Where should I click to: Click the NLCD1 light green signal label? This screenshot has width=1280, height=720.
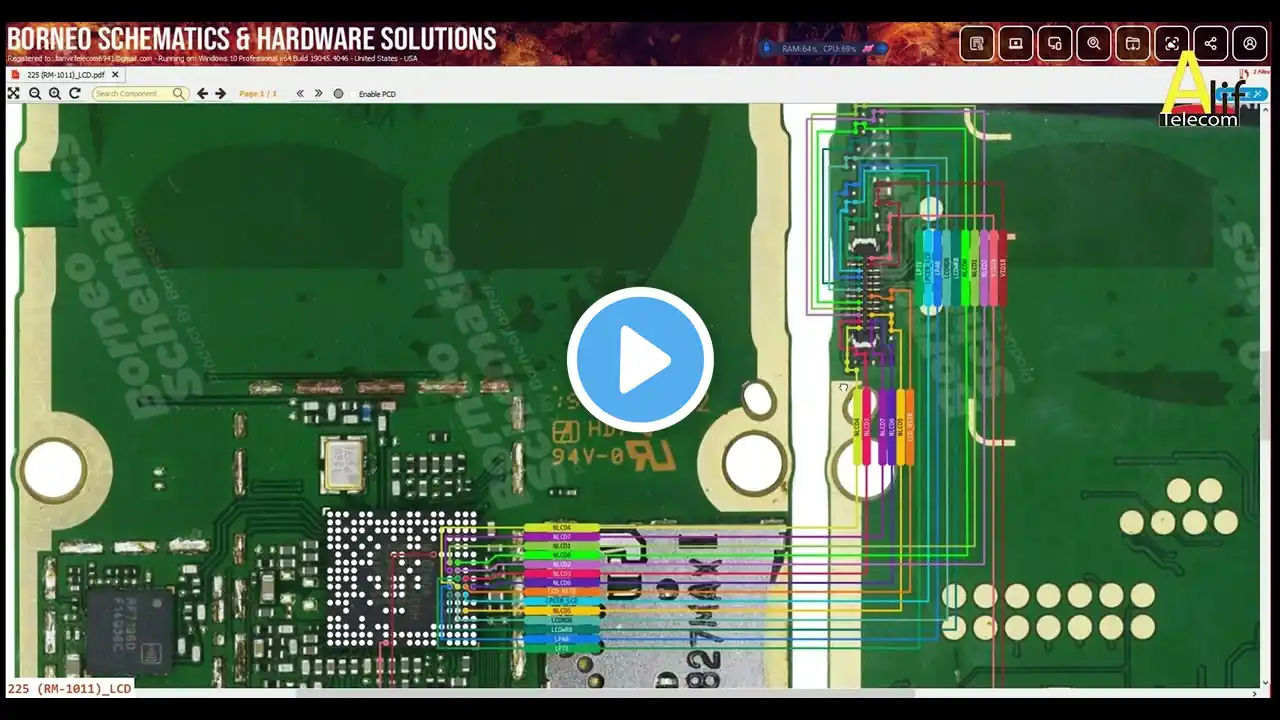tap(562, 546)
